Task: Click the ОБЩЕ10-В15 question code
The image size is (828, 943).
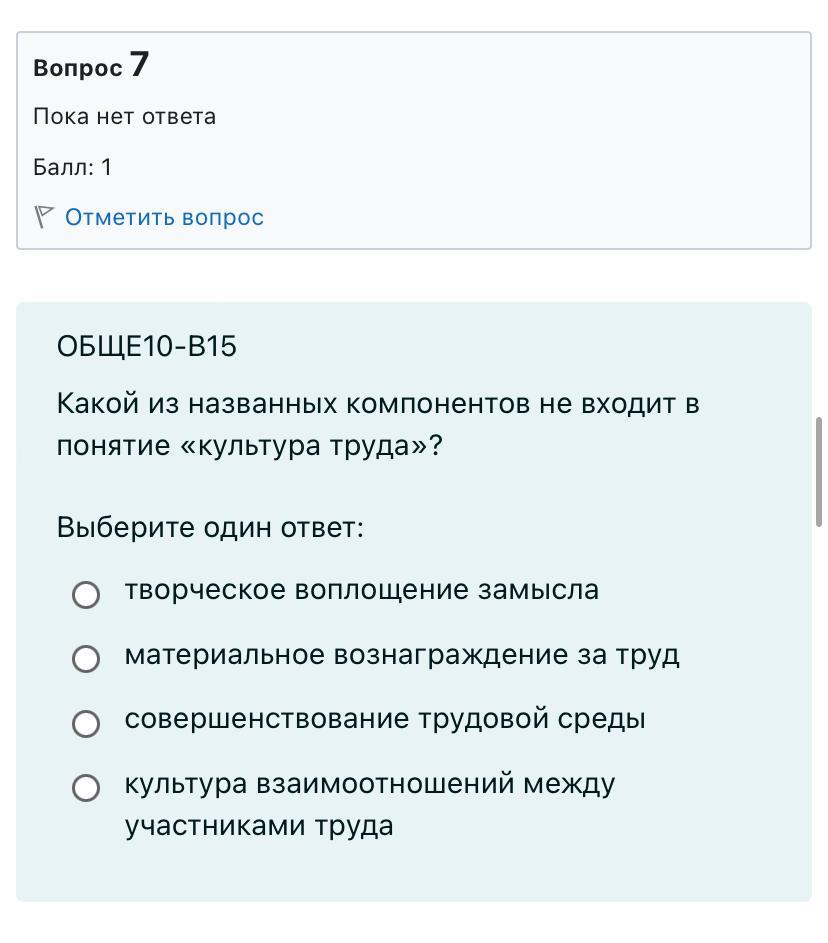Action: point(146,346)
